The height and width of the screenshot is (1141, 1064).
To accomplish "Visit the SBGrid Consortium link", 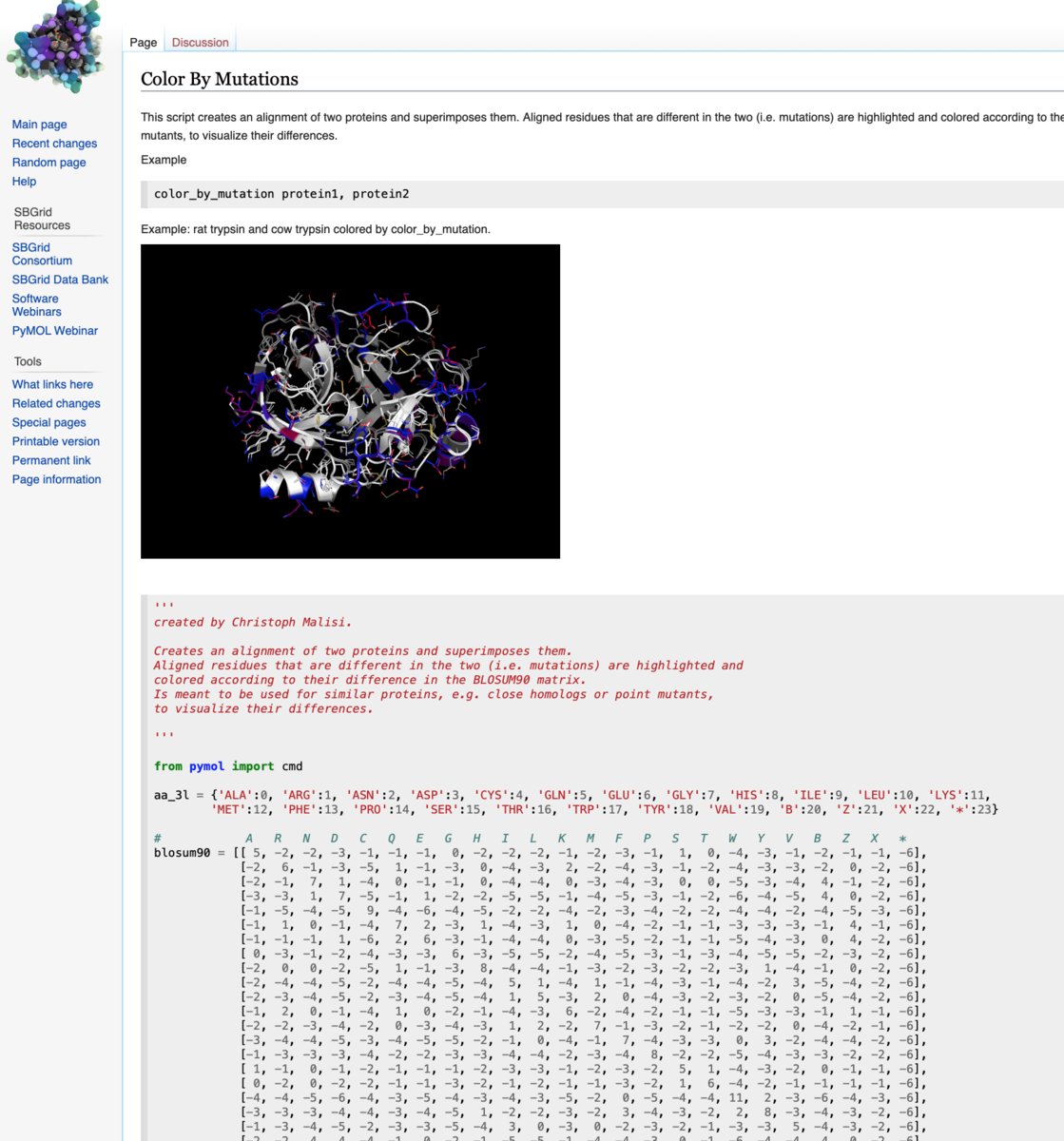I will [42, 254].
